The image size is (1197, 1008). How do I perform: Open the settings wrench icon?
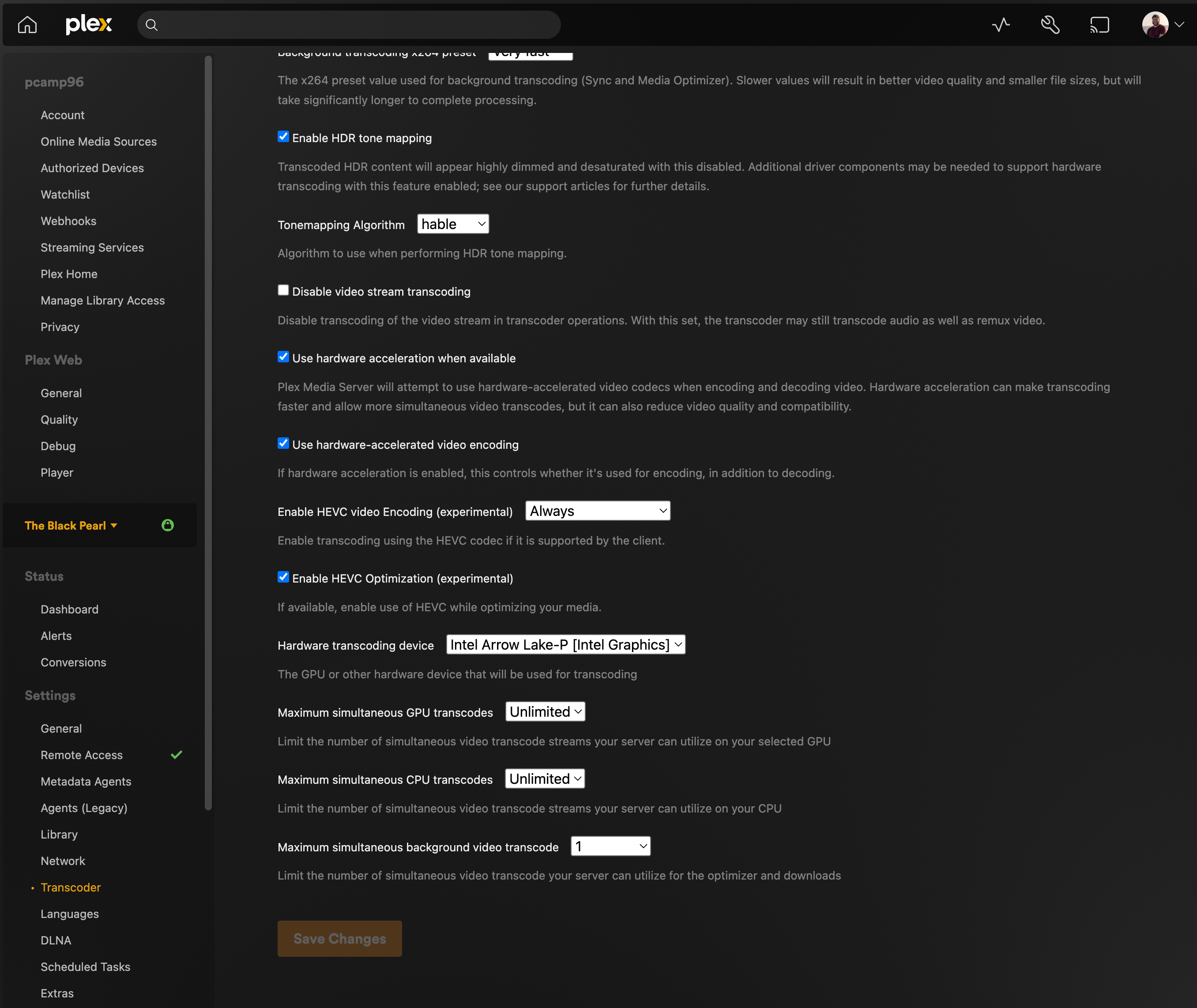pos(1050,25)
